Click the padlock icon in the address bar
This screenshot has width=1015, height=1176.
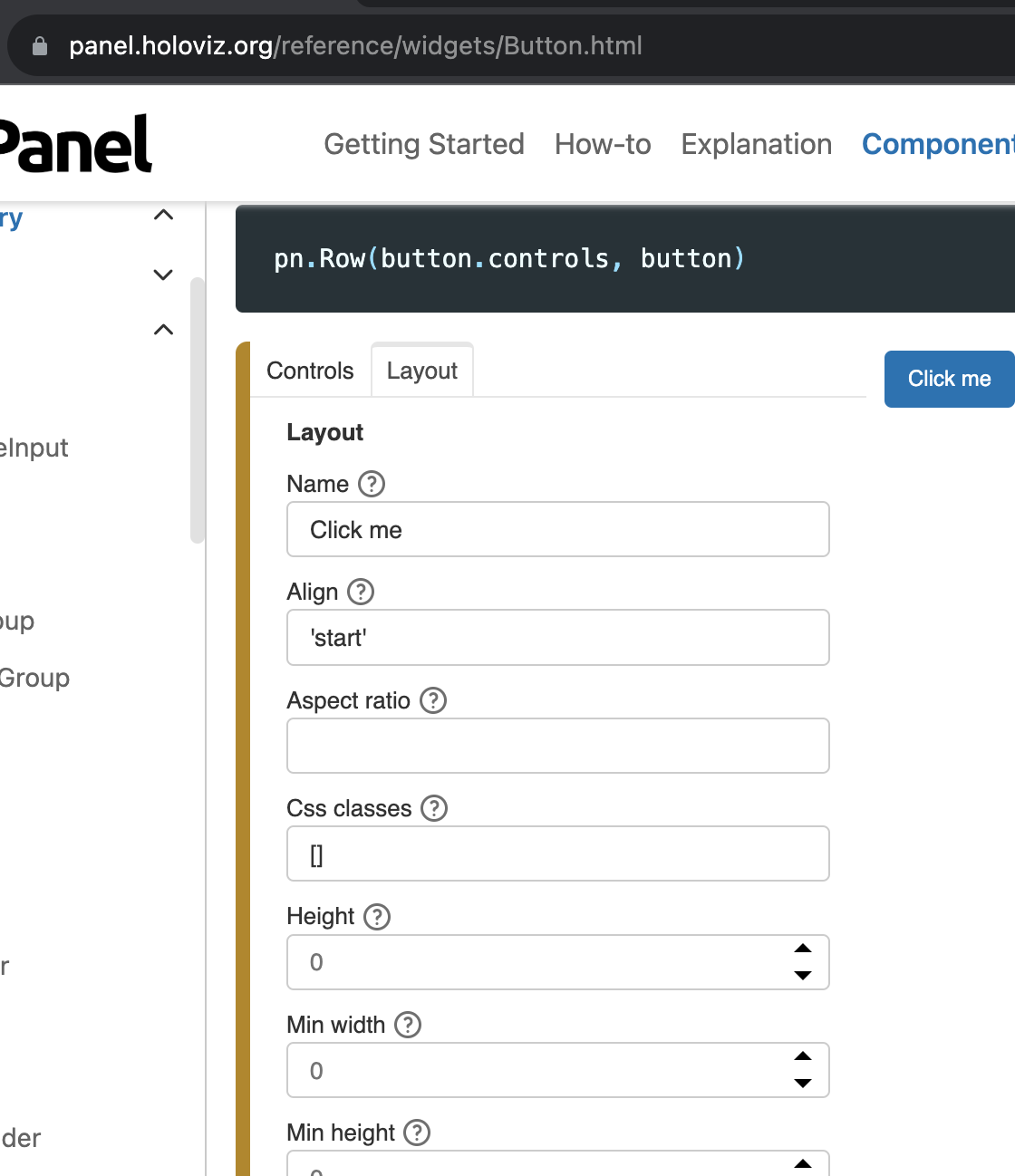click(38, 45)
